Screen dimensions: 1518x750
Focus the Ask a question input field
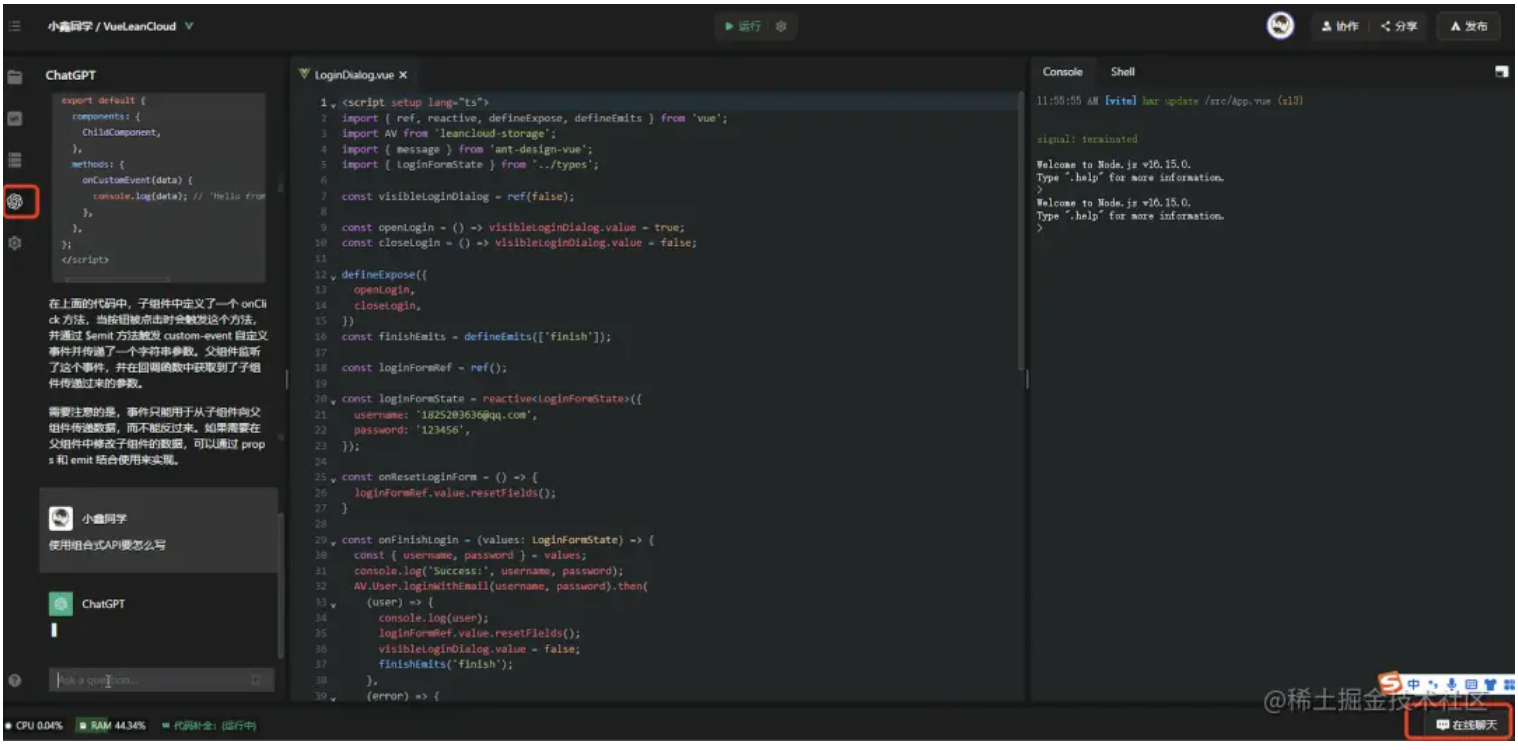(x=161, y=680)
